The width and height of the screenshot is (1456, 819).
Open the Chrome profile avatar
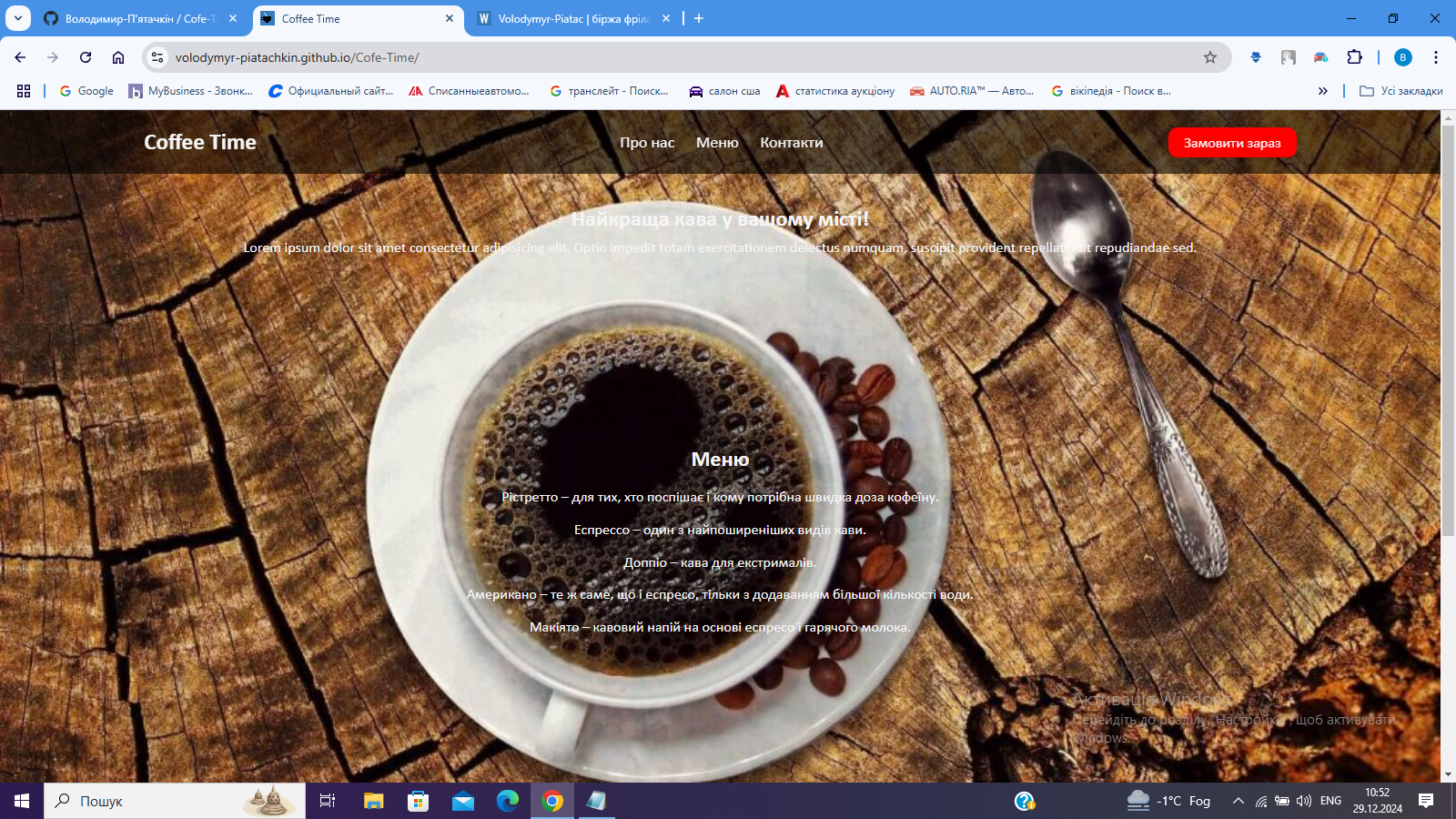coord(1403,57)
